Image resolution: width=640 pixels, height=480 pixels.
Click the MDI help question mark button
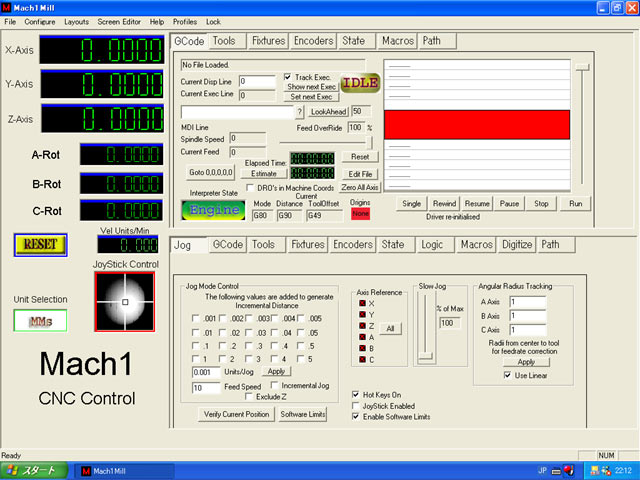(300, 111)
